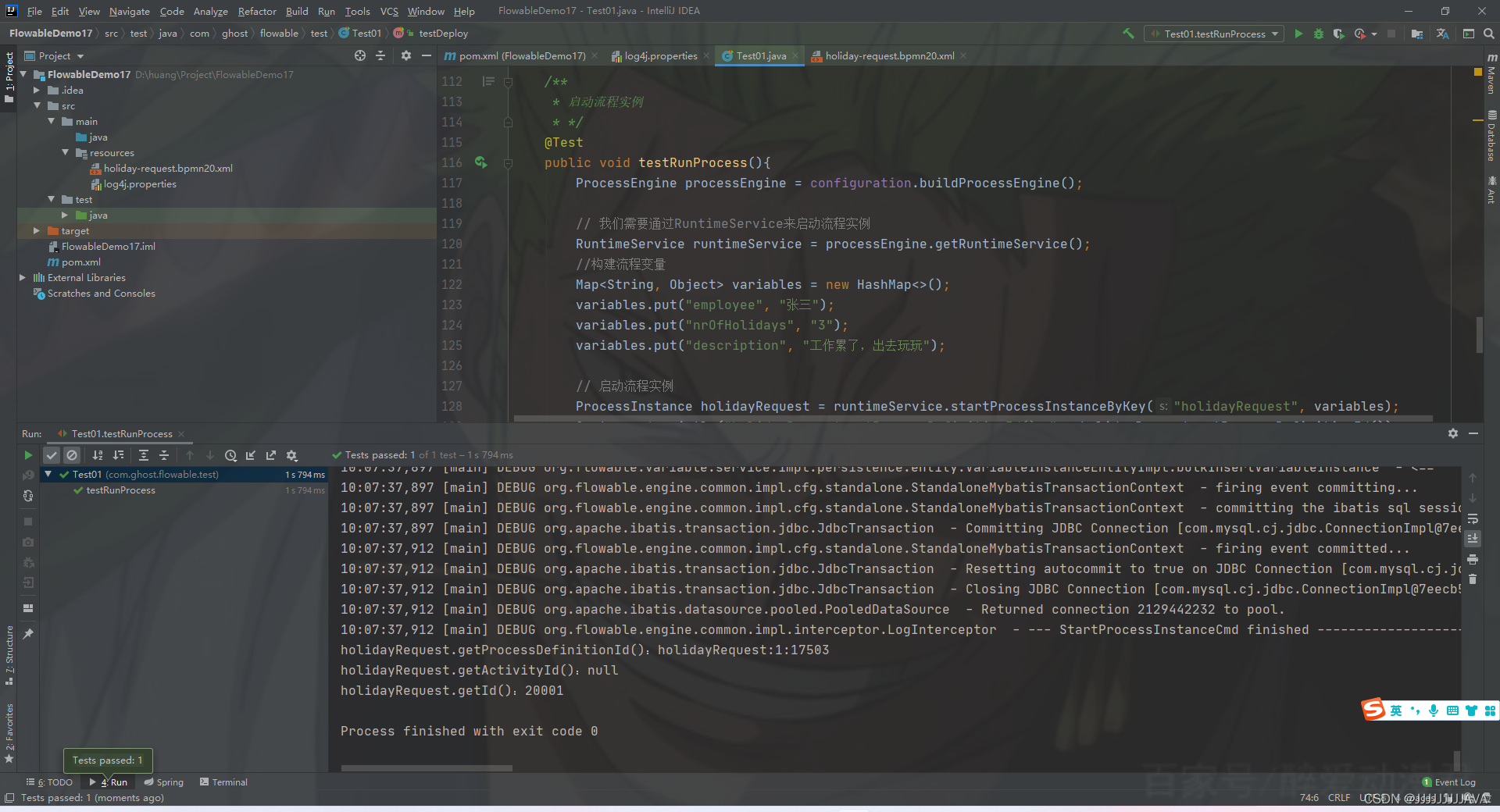Open test runner settings gear

point(292,455)
